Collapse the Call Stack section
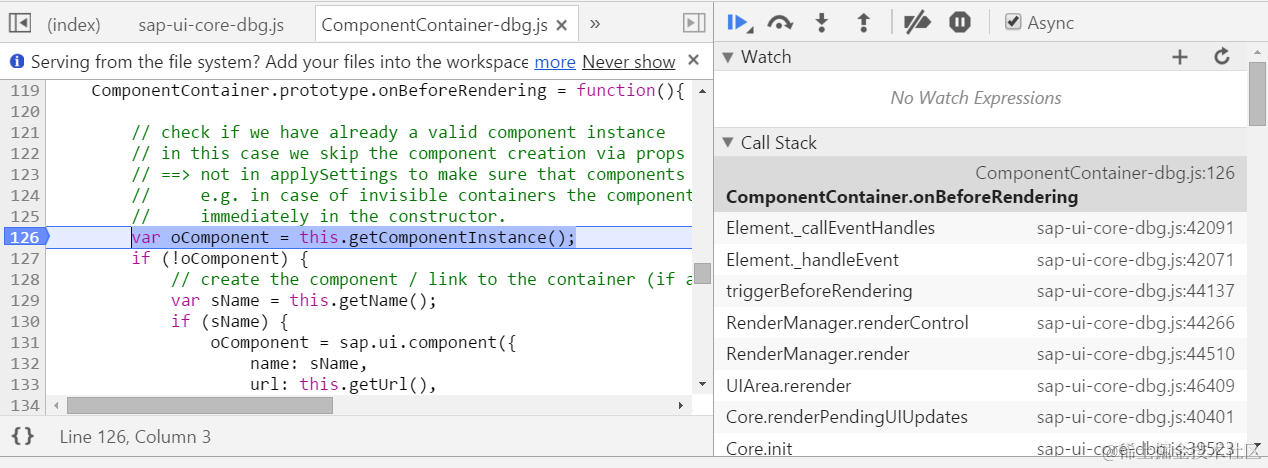 [x=728, y=143]
